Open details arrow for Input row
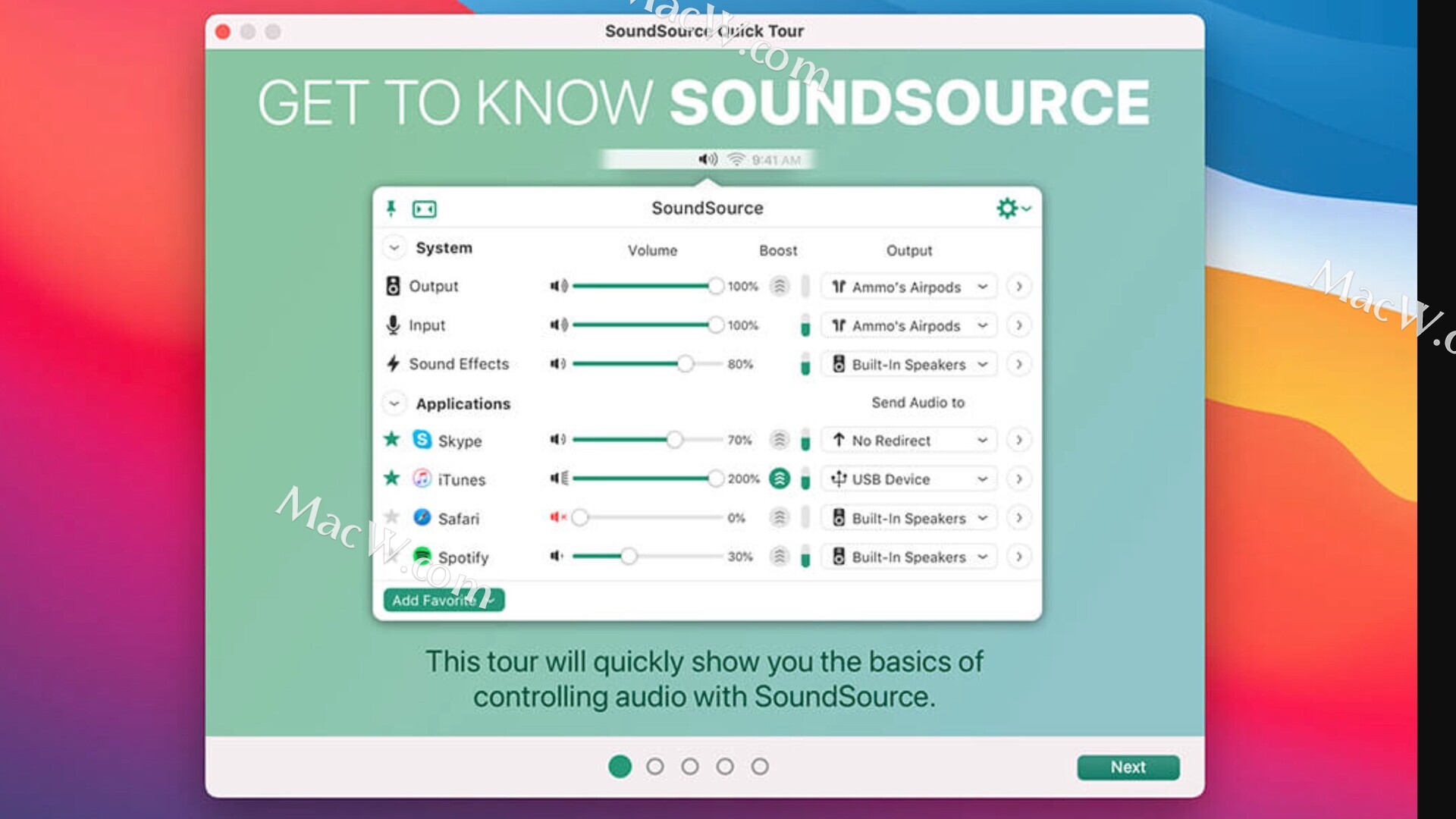The height and width of the screenshot is (819, 1456). point(1019,325)
